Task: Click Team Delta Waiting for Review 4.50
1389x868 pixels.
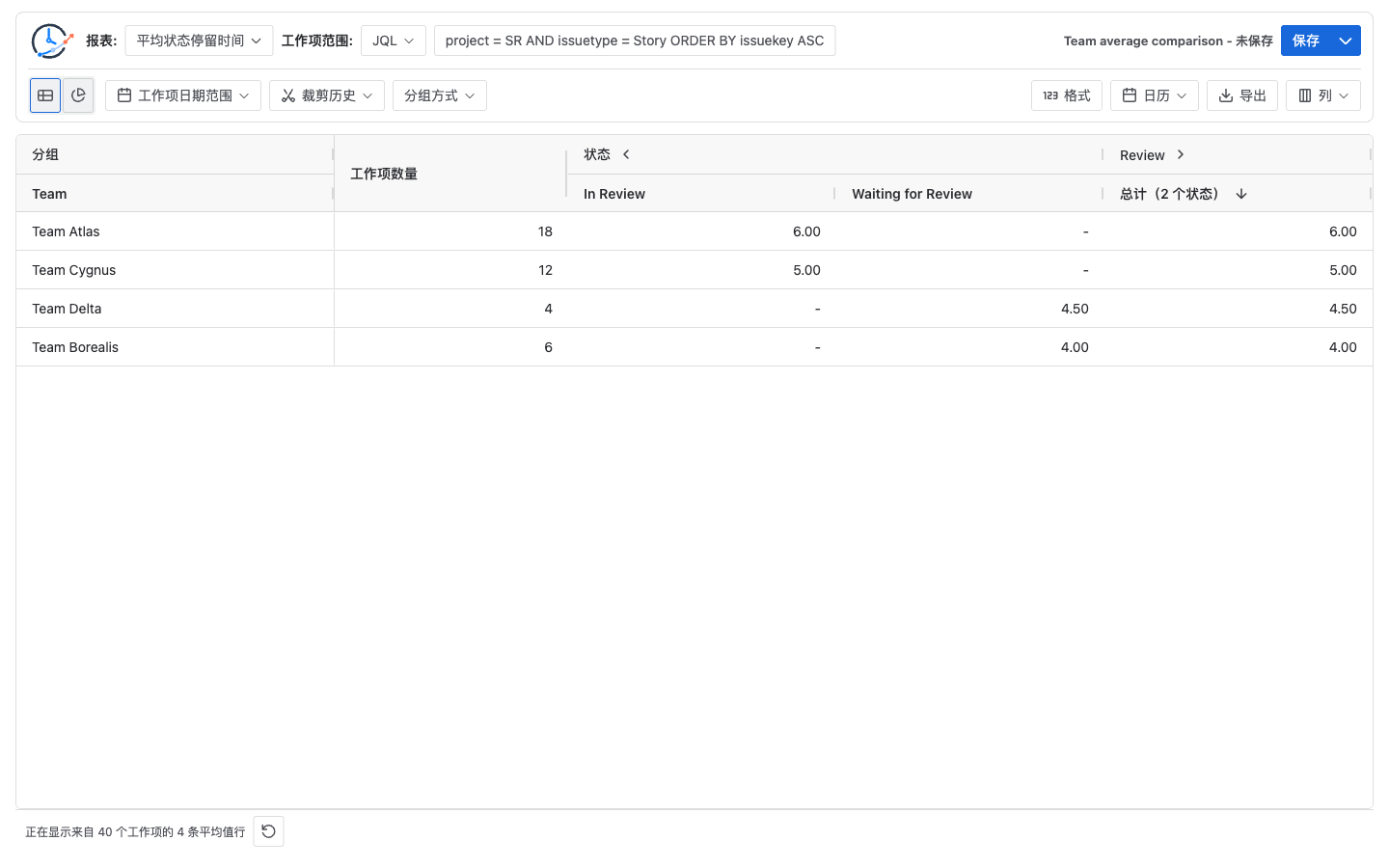Action: coord(1075,309)
